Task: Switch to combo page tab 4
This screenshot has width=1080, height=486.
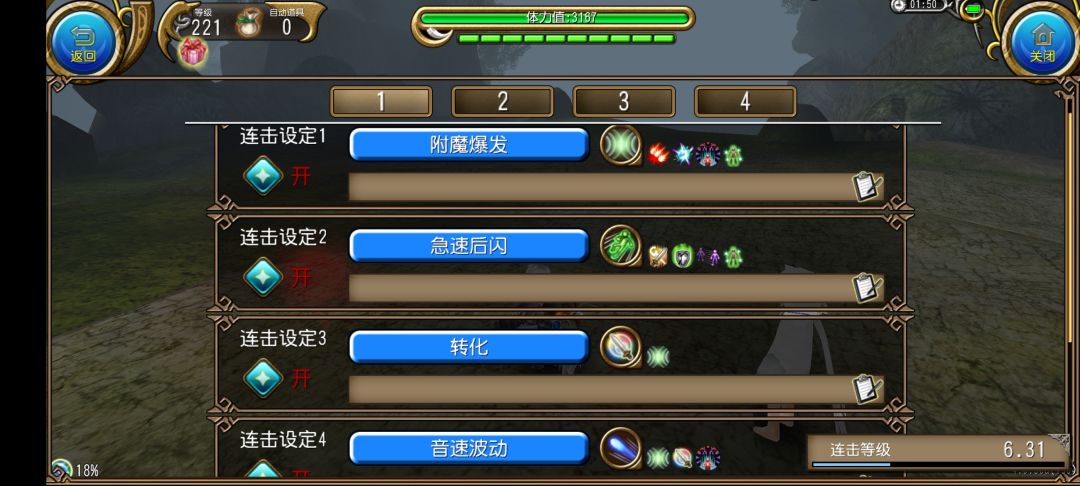Action: pyautogui.click(x=745, y=102)
